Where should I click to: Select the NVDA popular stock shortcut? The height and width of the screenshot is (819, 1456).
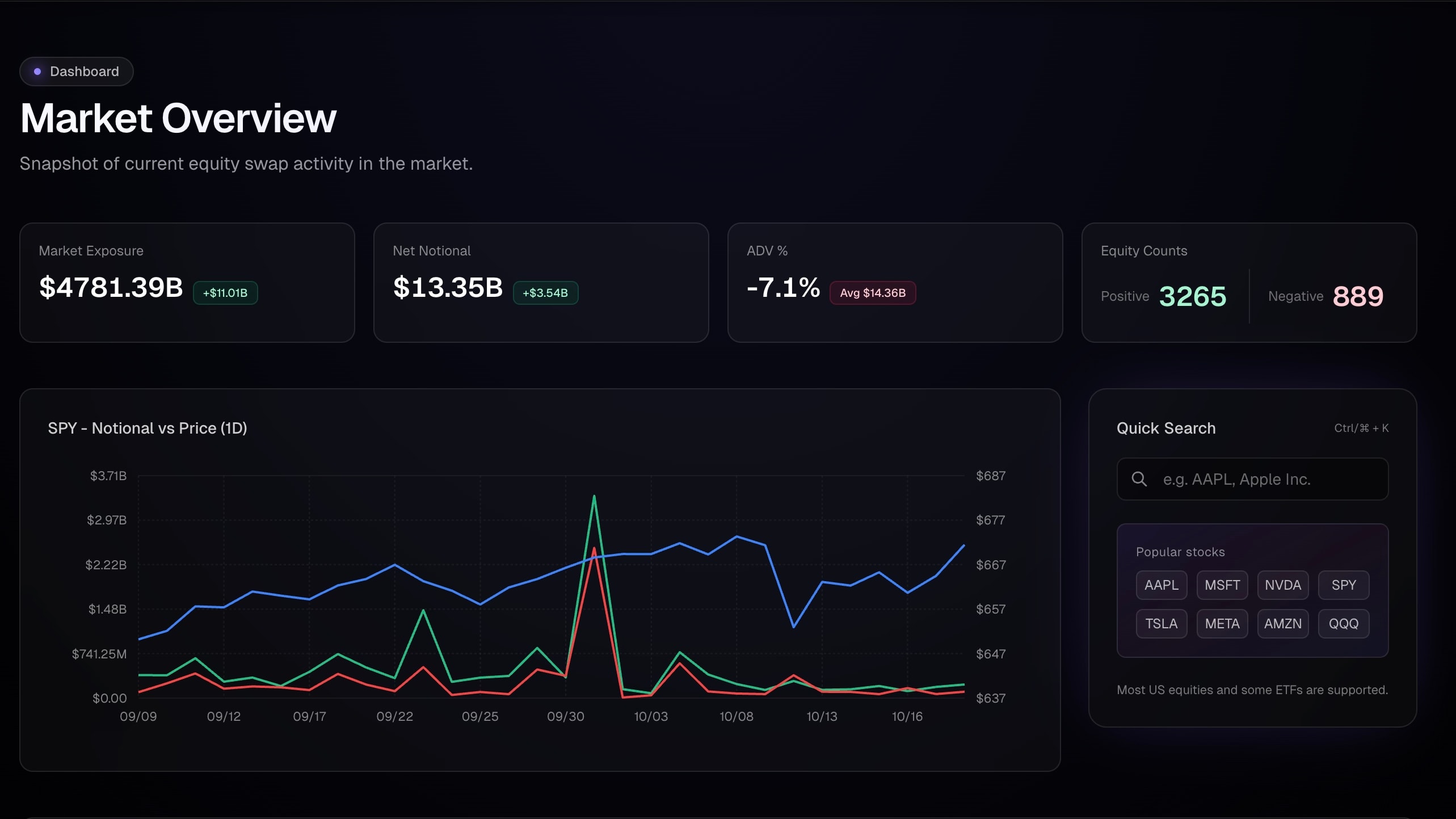1283,585
